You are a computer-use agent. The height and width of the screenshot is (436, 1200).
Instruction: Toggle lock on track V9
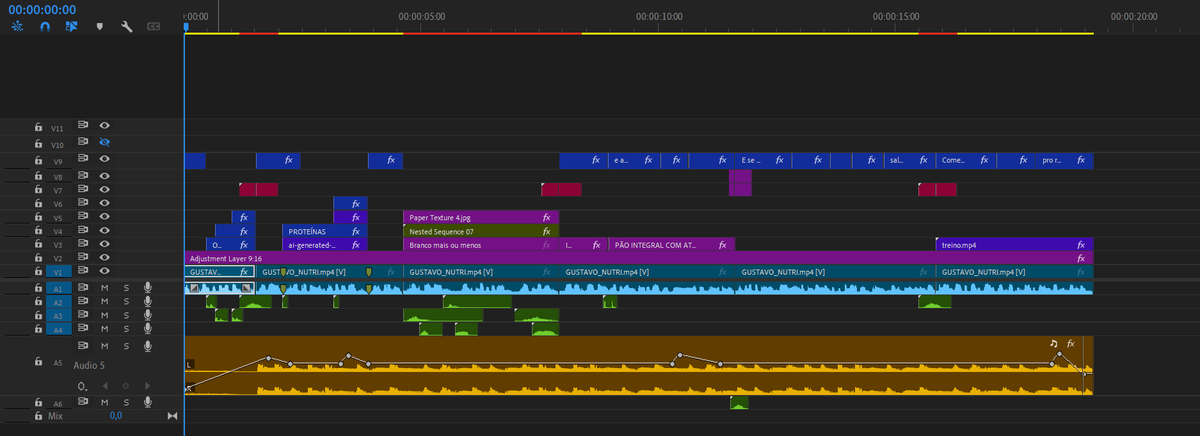pyautogui.click(x=38, y=160)
